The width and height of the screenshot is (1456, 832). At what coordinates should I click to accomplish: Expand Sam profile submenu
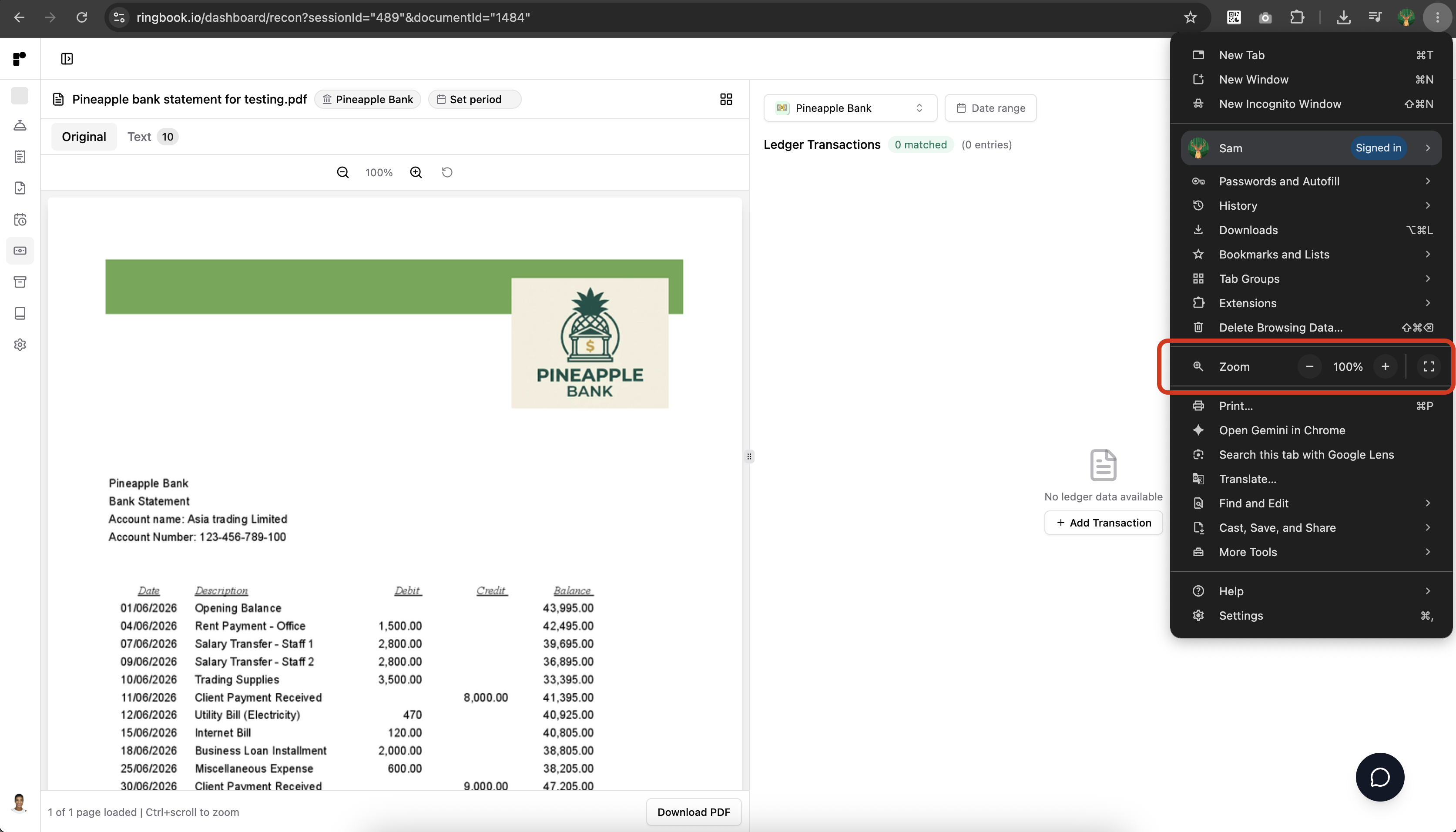click(1311, 148)
